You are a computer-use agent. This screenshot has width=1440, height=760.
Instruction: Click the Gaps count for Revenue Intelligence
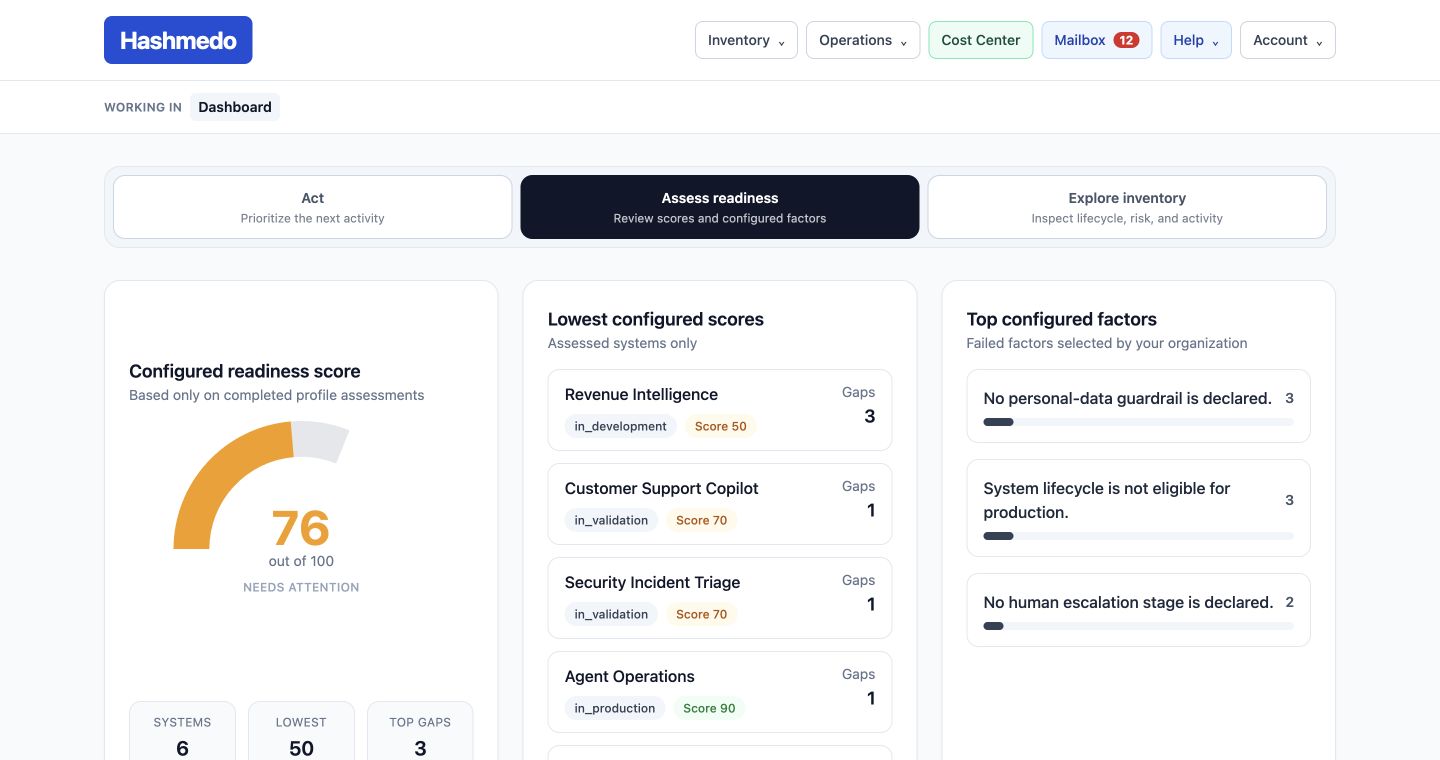point(870,416)
